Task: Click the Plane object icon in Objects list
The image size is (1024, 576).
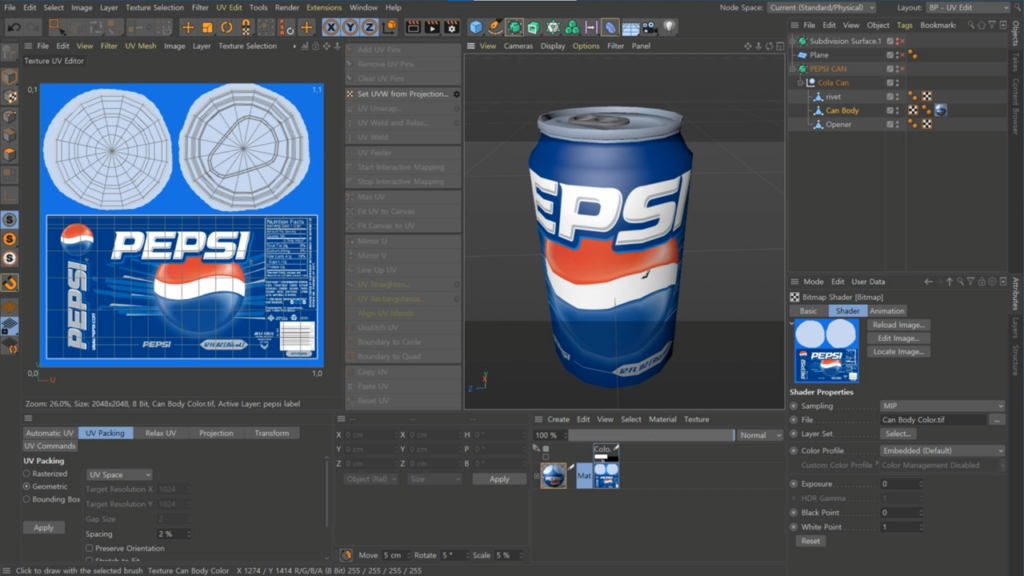Action: tap(803, 55)
